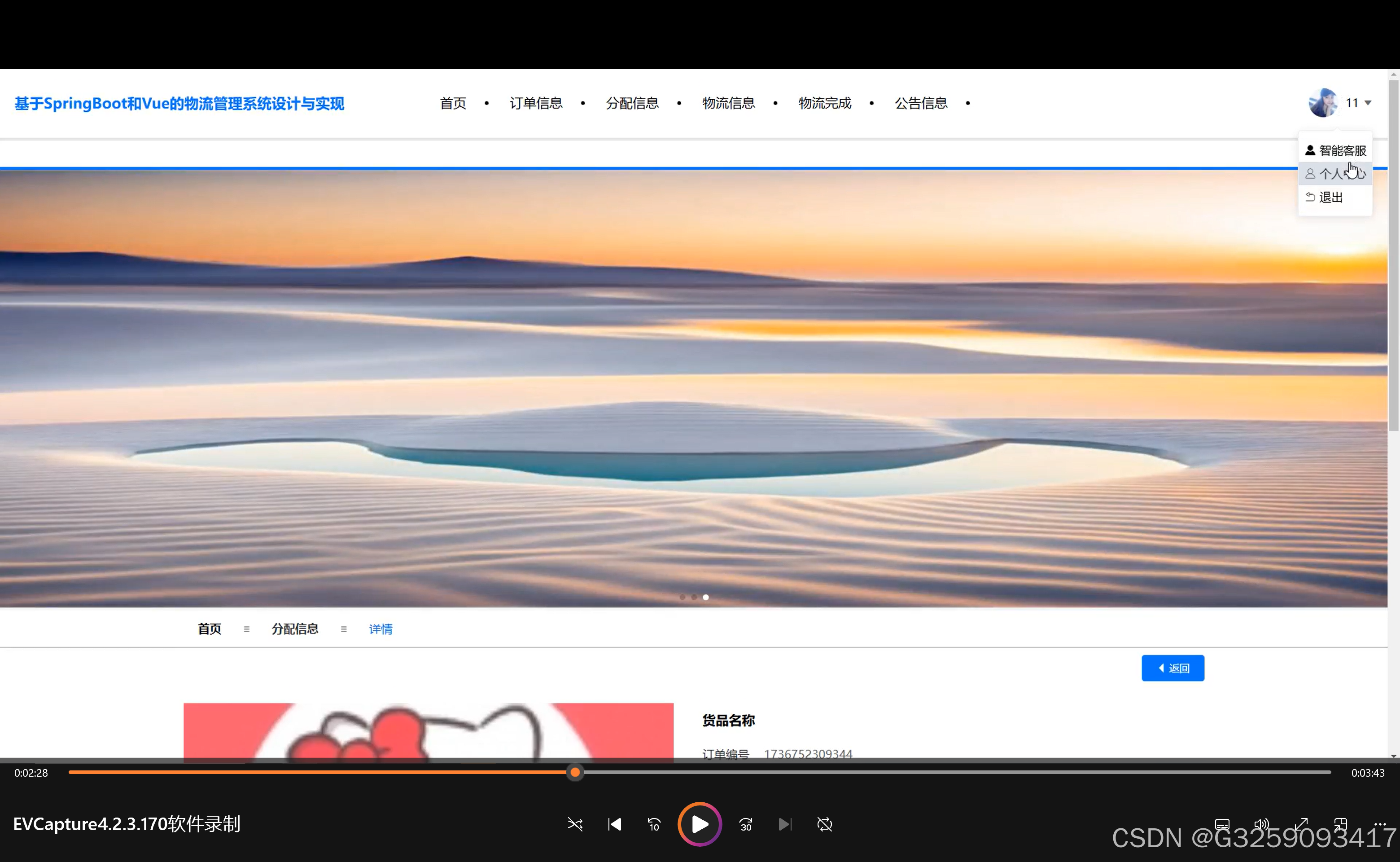Screen dimensions: 1400x862
Task: Switch to mini player view
Action: (1340, 824)
